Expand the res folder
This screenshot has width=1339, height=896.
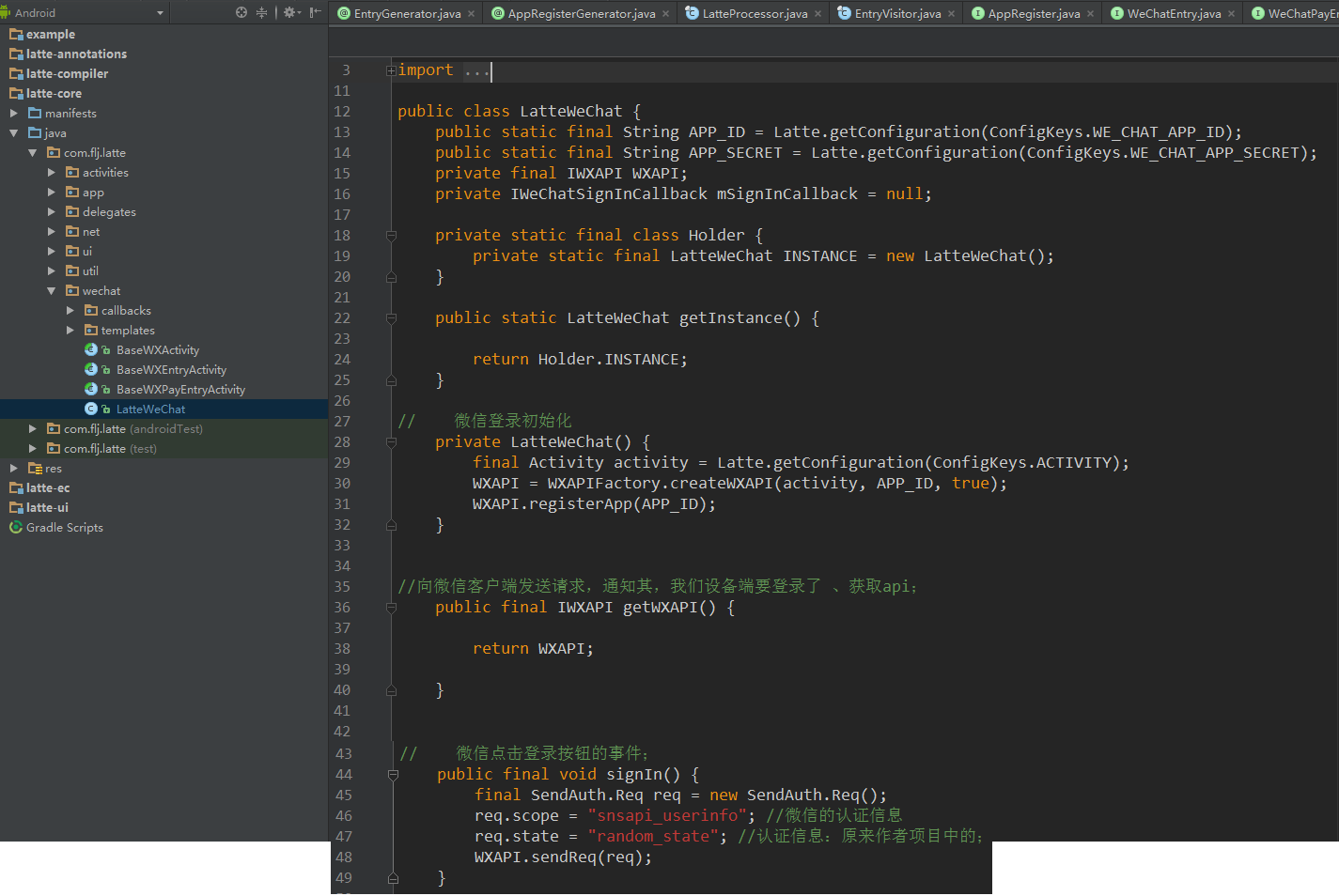pos(14,468)
